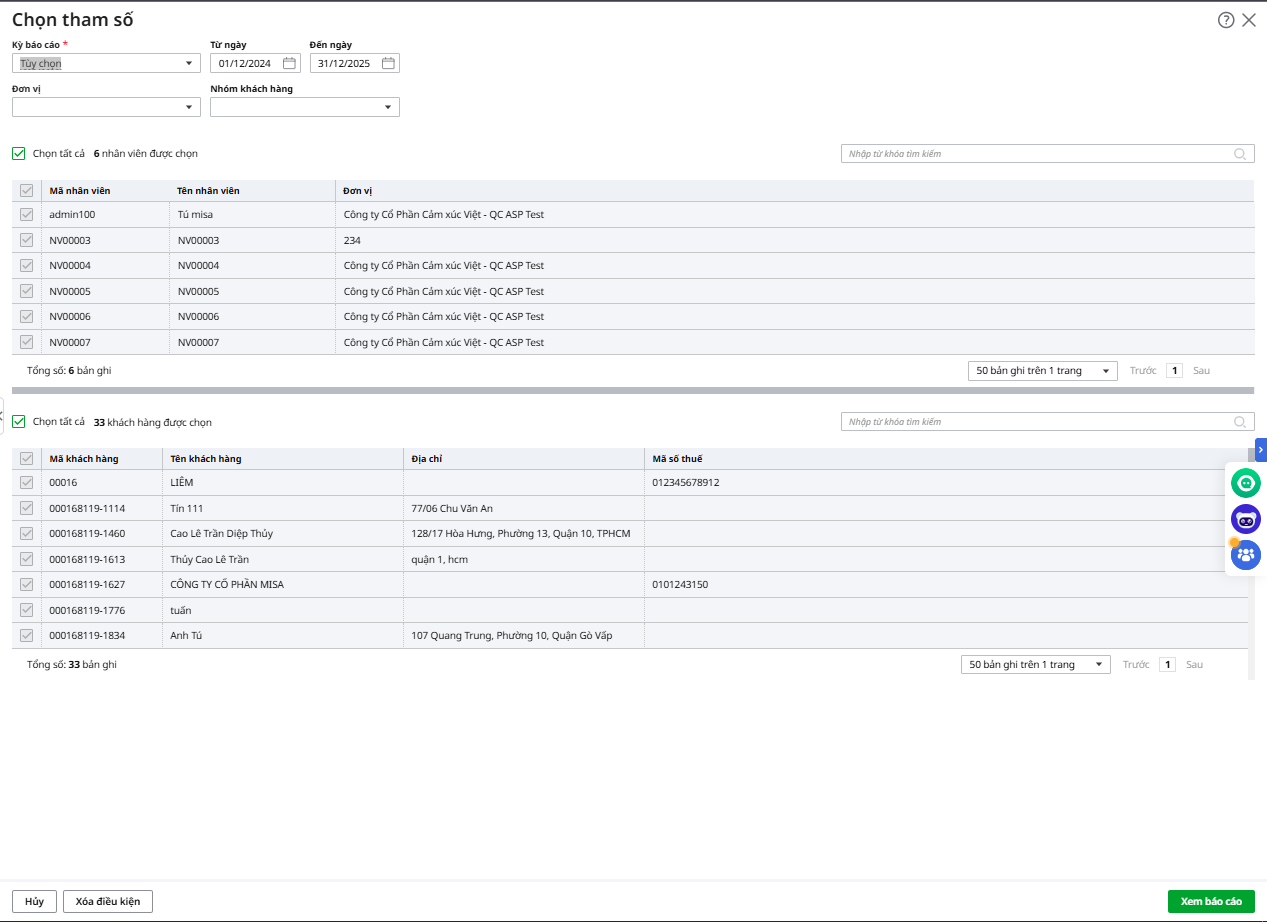Open the green chatbot assistant icon

(1246, 484)
